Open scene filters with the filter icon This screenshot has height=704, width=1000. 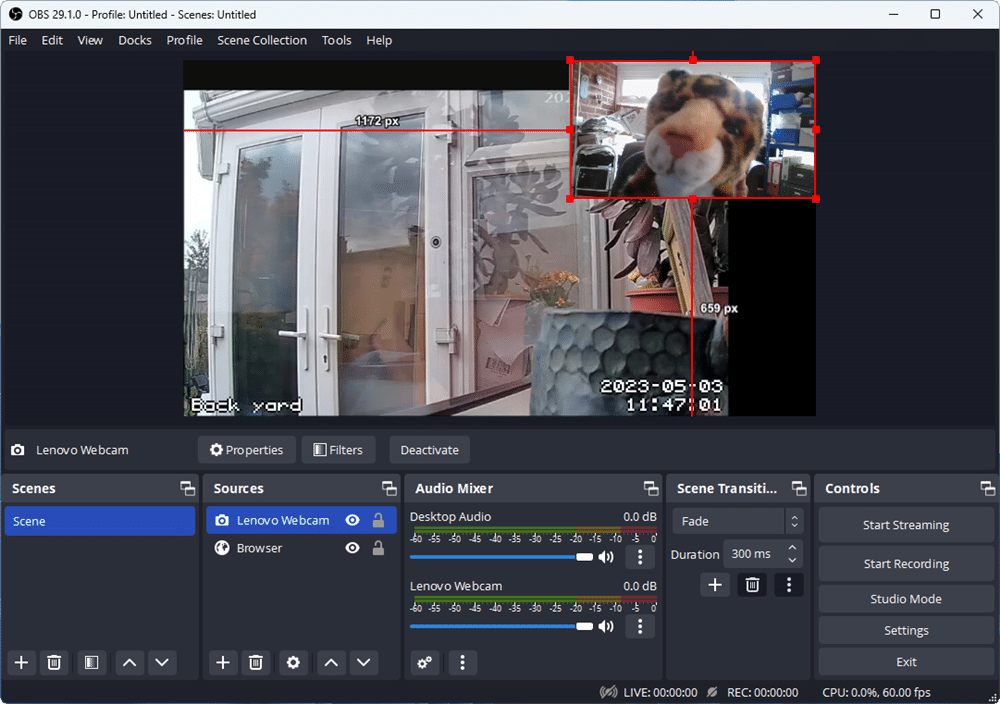click(x=91, y=663)
